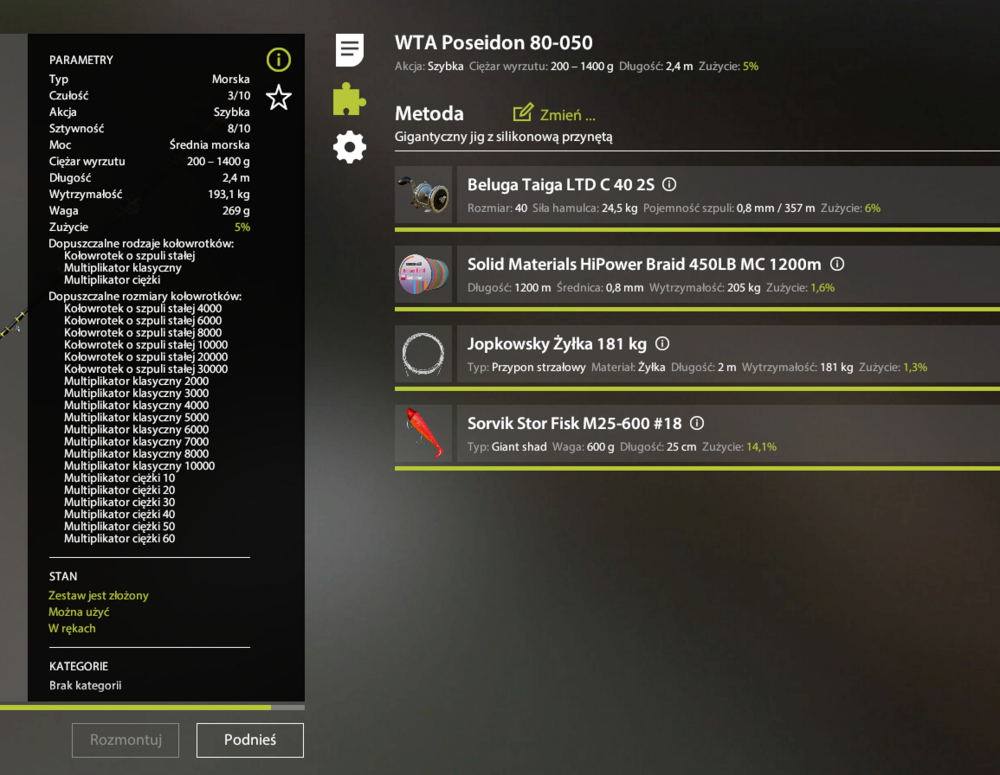Image resolution: width=1000 pixels, height=775 pixels.
Task: Select the braid line spool thumbnail
Action: click(x=424, y=274)
